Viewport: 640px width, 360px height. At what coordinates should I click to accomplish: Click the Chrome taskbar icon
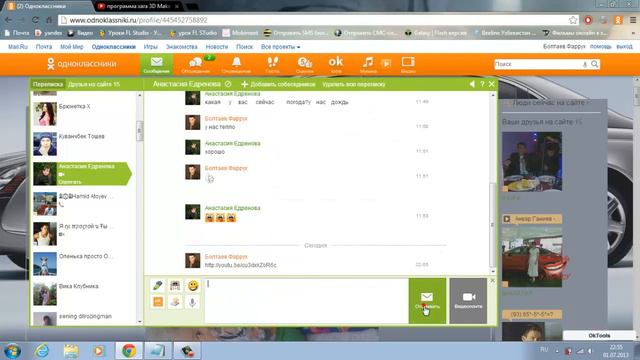click(129, 351)
